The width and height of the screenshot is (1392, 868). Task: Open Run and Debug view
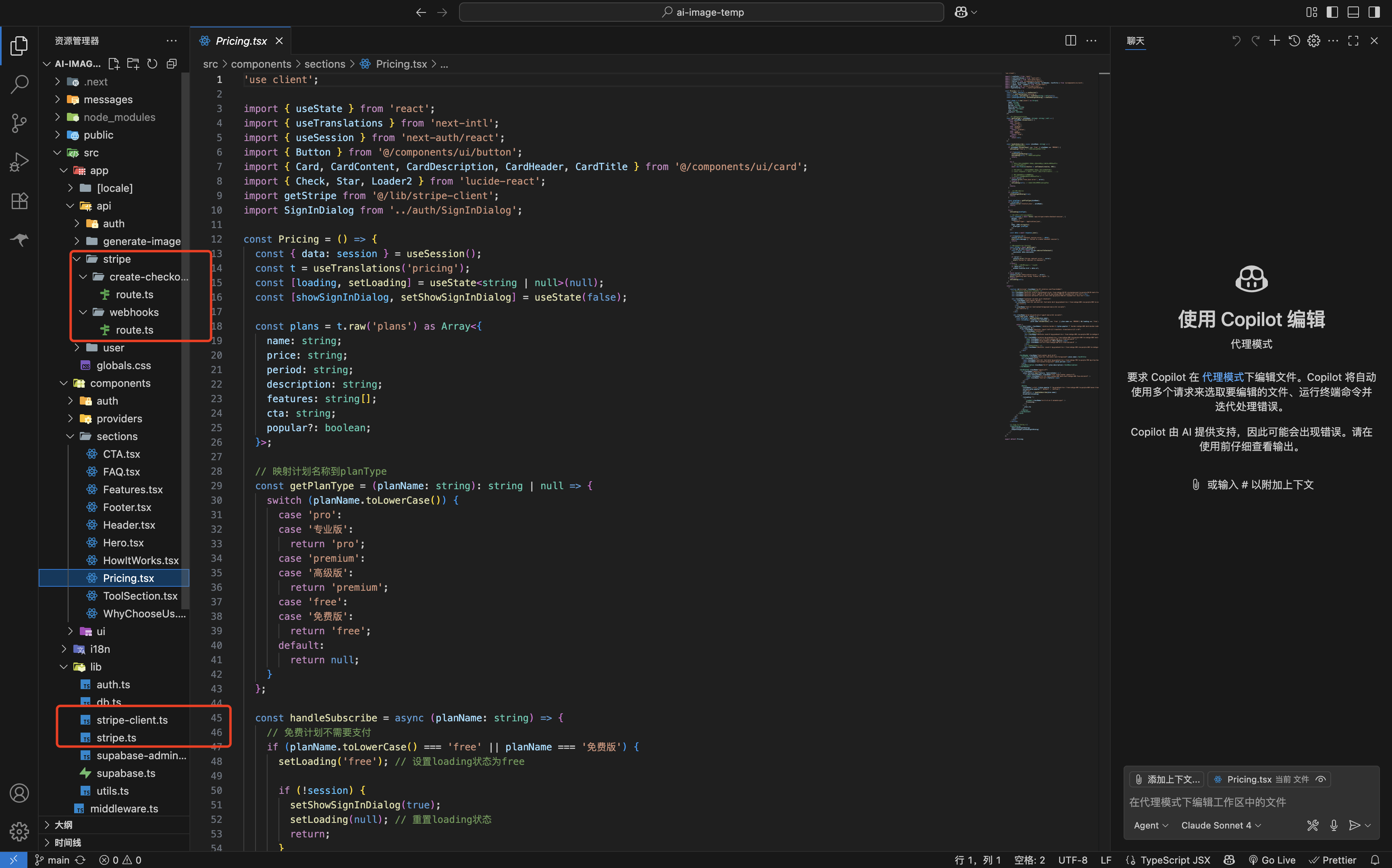19,162
